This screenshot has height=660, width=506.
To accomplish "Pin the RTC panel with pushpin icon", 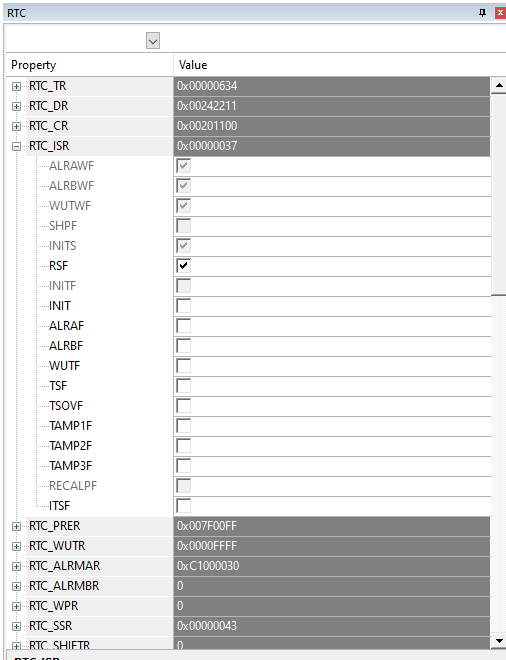I will (x=482, y=13).
